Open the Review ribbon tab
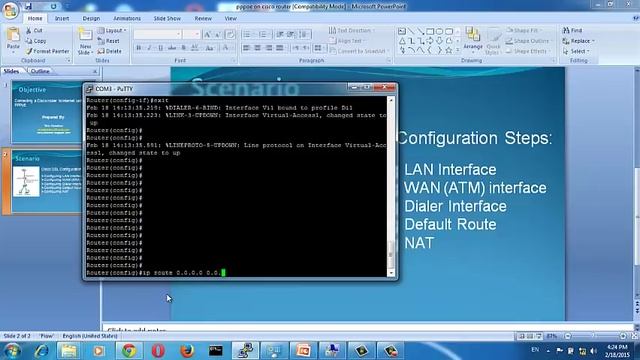 click(203, 18)
